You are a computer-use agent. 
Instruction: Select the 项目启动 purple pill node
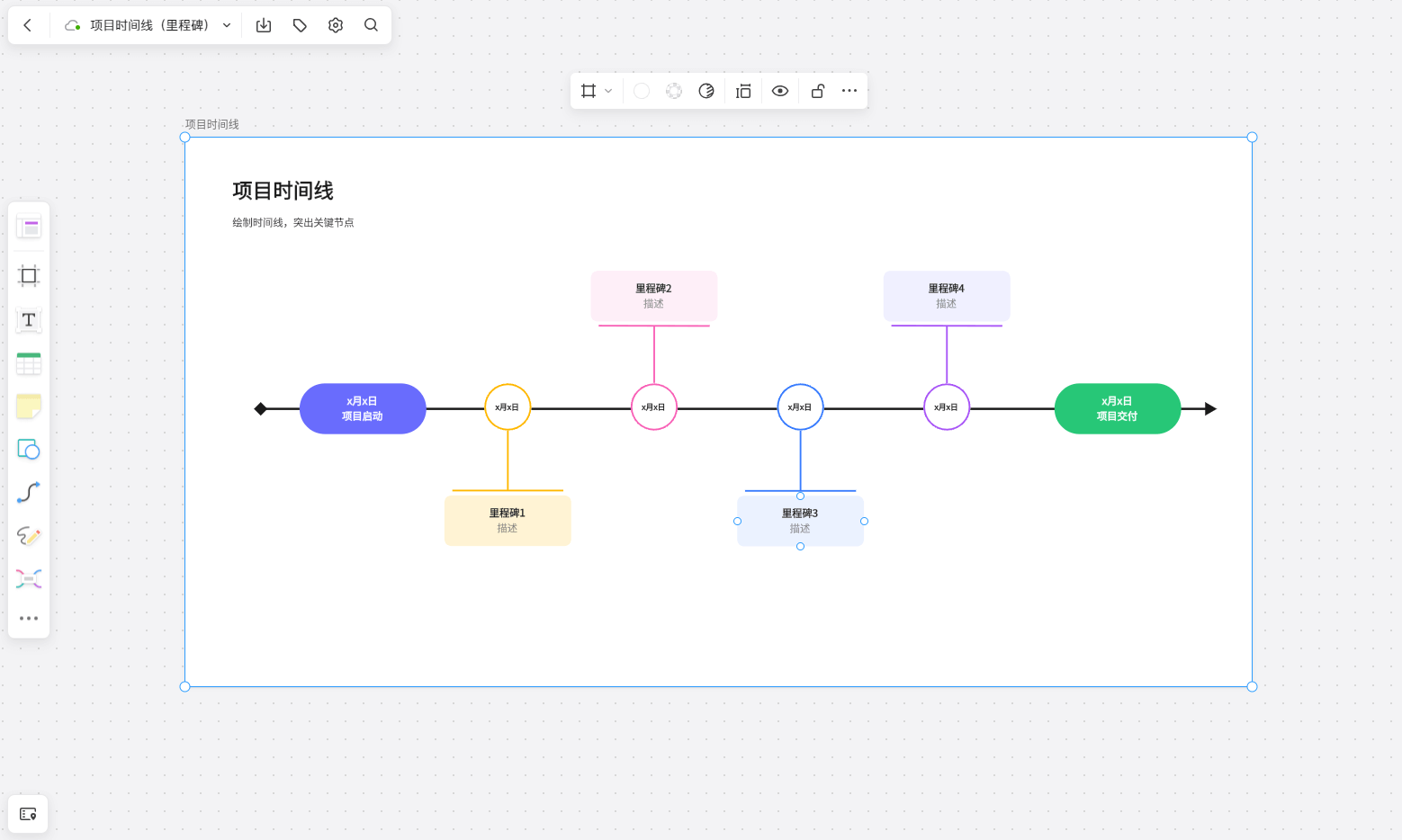363,409
